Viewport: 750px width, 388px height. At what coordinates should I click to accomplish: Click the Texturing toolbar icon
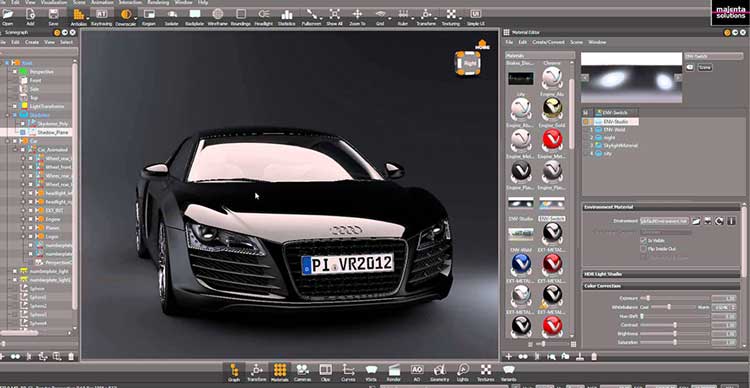pyautogui.click(x=451, y=14)
